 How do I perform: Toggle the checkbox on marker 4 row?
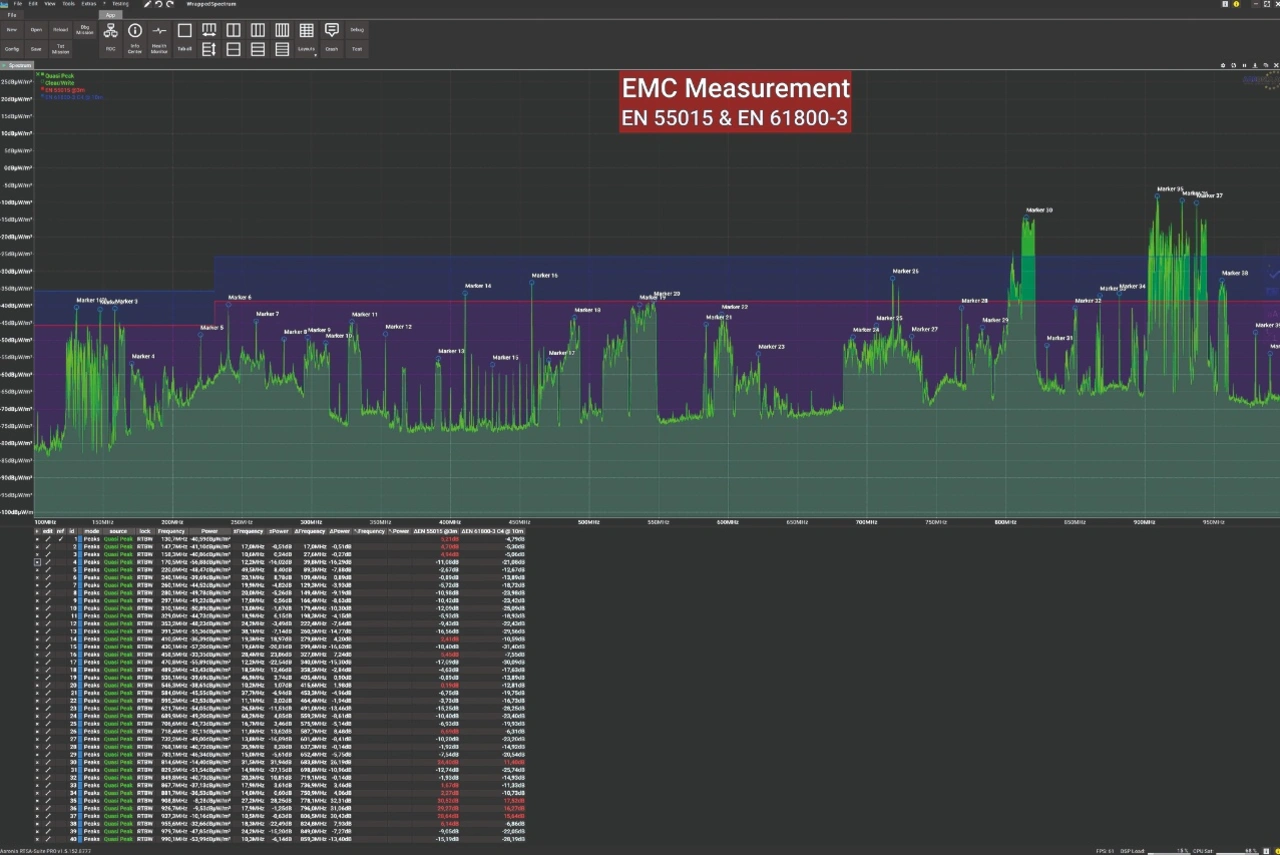[38, 562]
